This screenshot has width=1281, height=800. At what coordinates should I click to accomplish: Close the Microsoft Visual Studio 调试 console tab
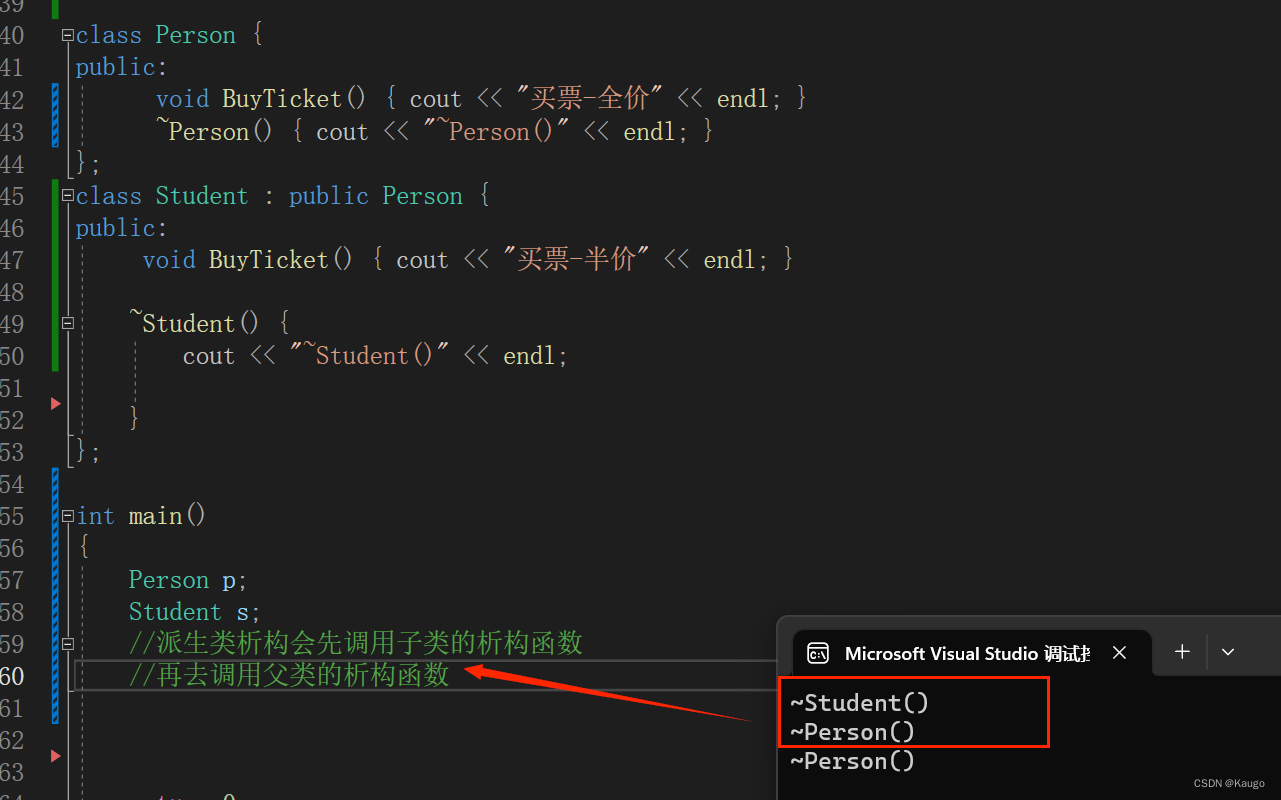(1120, 652)
